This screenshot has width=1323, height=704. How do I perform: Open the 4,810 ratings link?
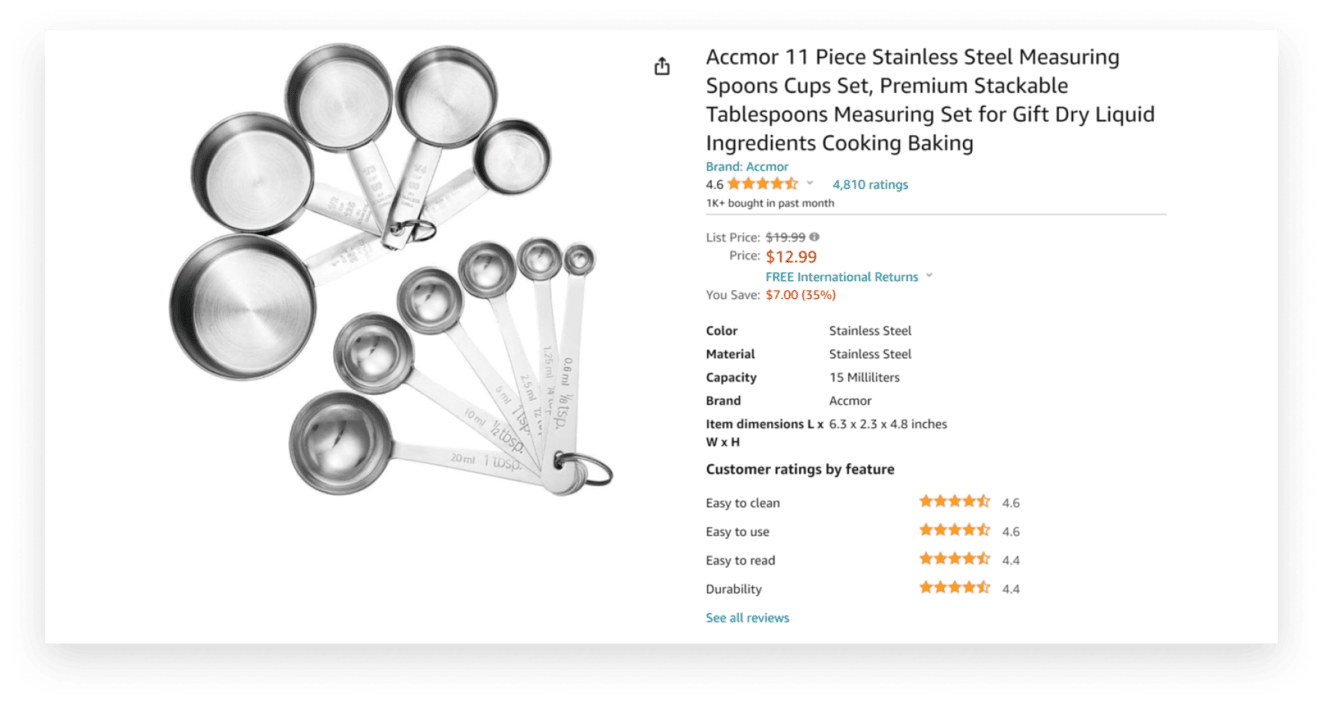pyautogui.click(x=870, y=184)
